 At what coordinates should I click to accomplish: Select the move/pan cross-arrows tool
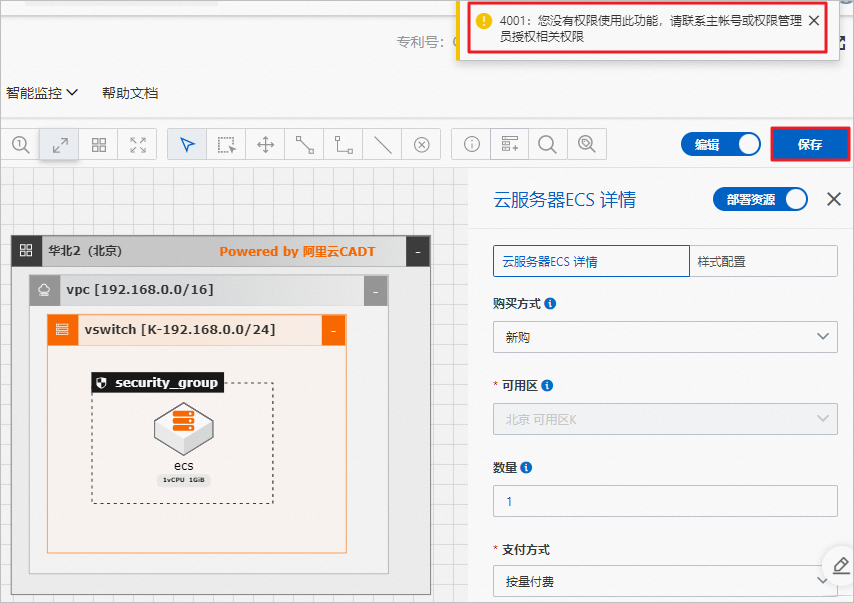click(x=265, y=144)
